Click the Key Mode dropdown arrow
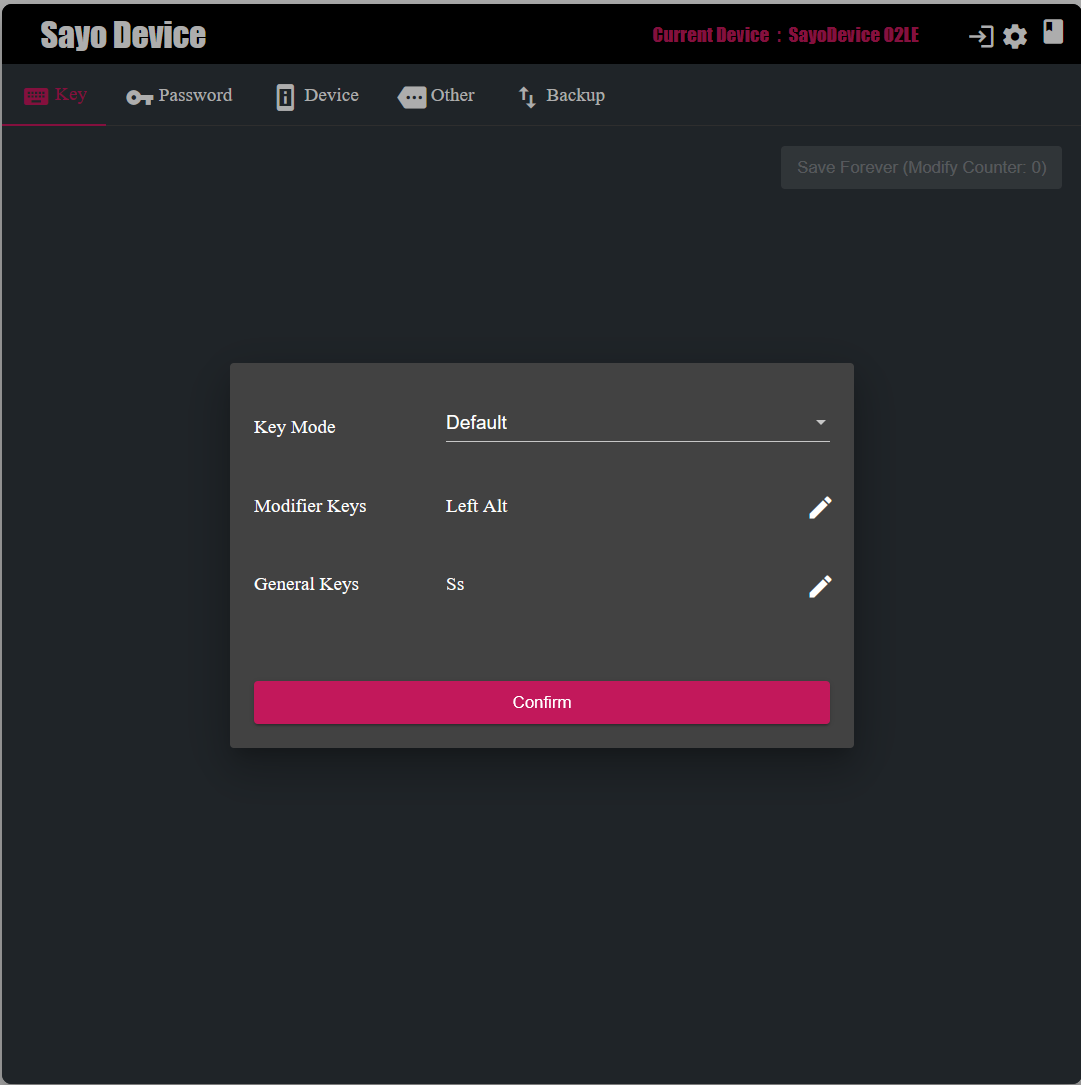 click(821, 422)
